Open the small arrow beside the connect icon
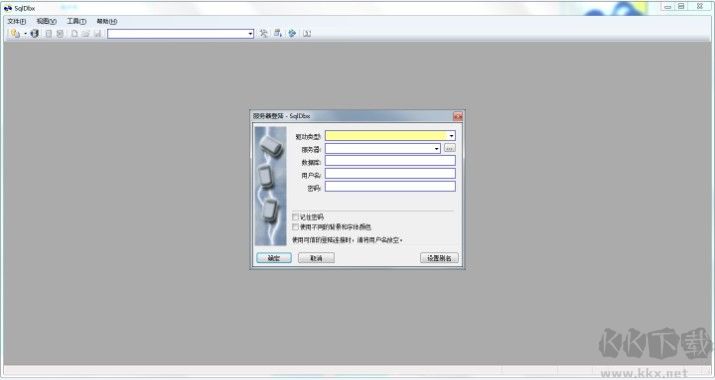The image size is (715, 380). tap(25, 34)
